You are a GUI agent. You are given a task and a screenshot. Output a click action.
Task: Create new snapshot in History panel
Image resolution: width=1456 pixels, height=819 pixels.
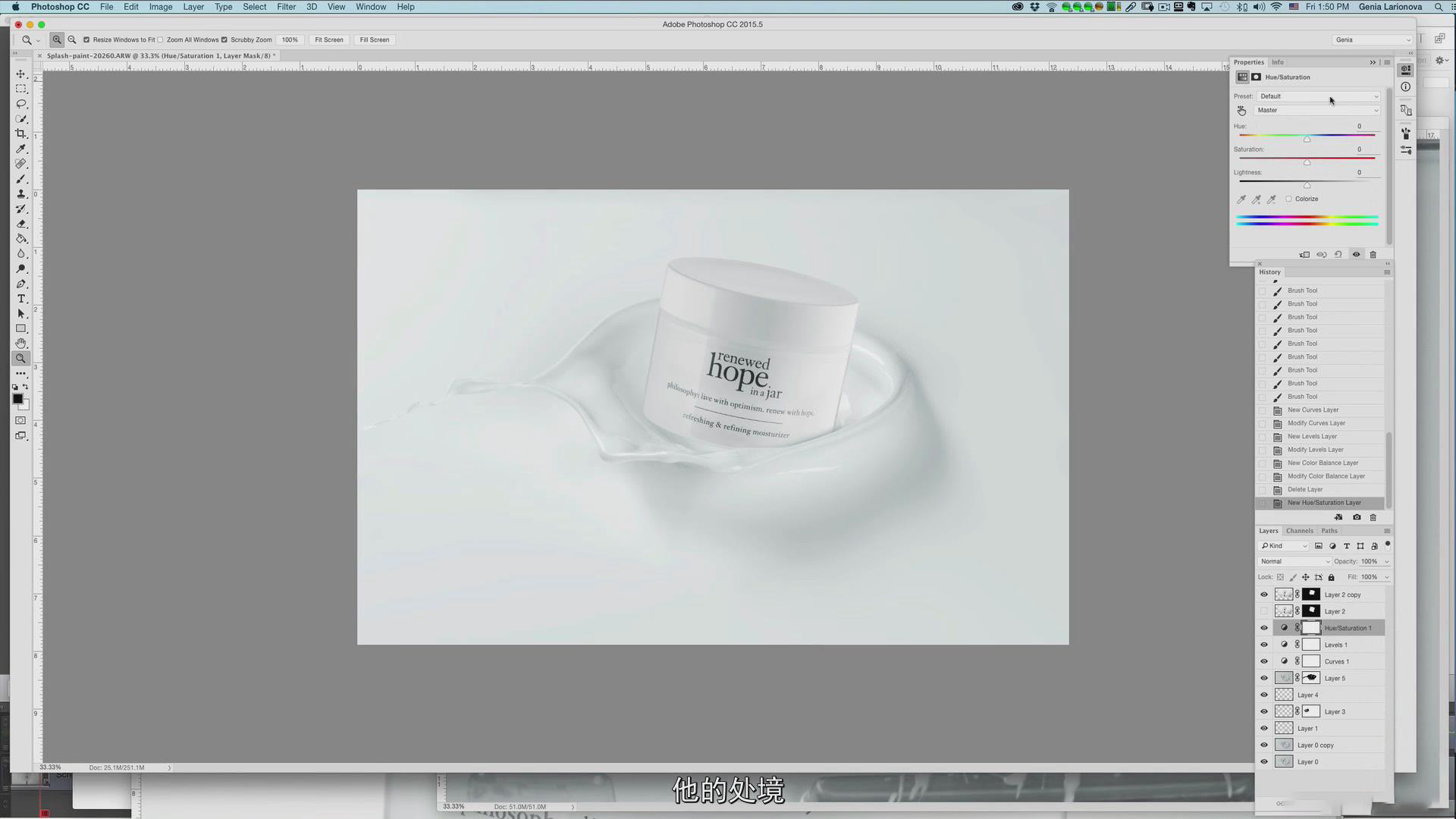(1357, 517)
